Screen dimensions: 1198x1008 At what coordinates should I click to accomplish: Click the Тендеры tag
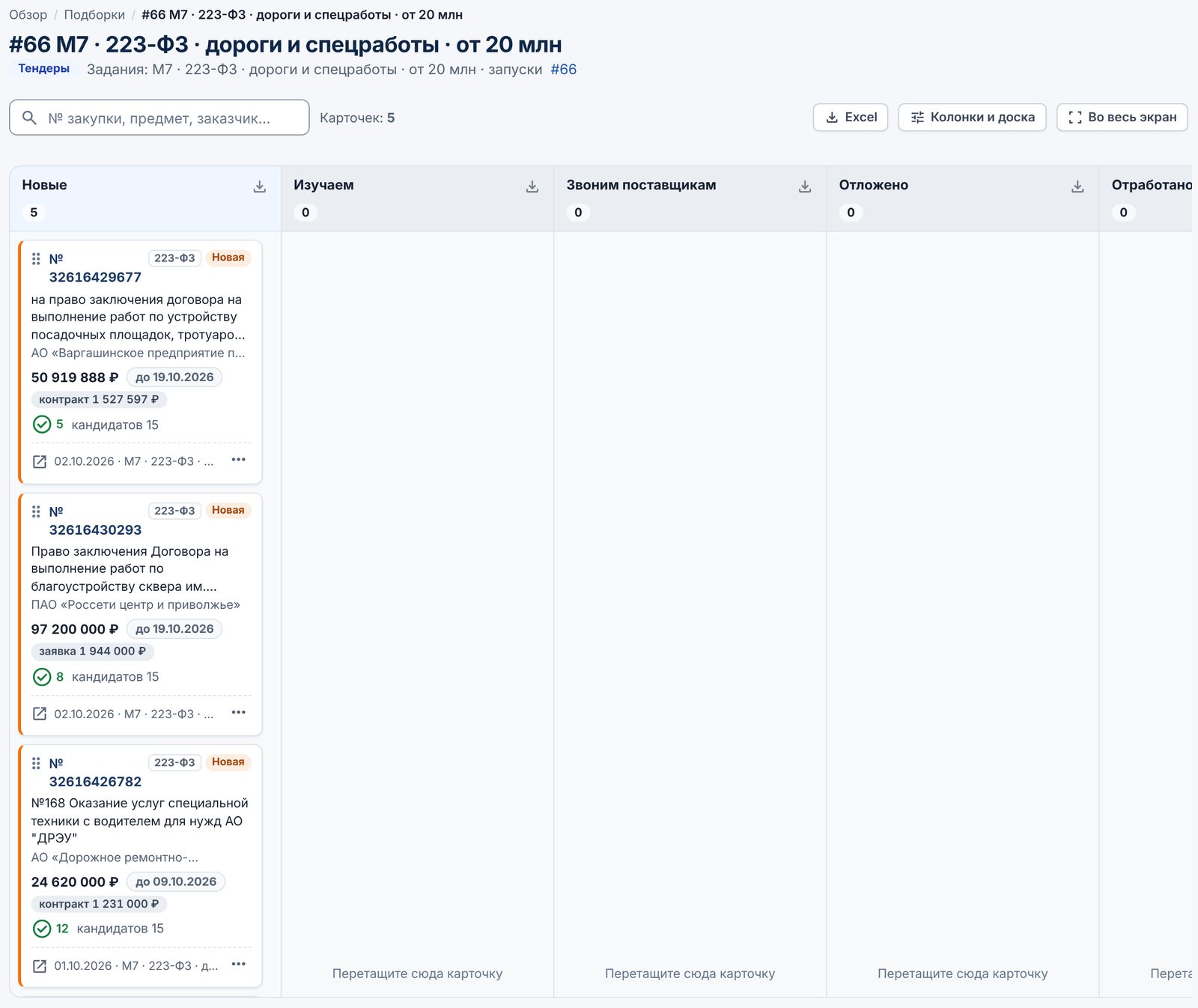tap(43, 68)
